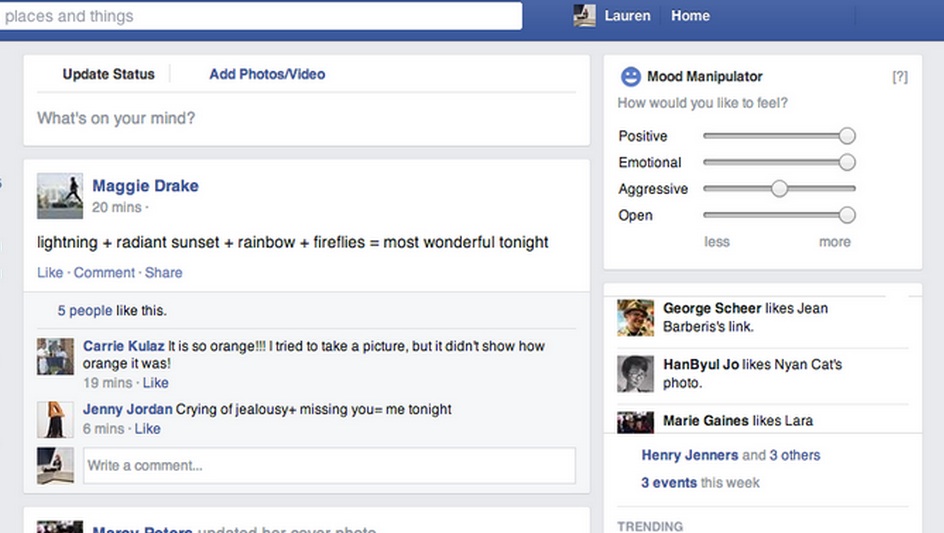Open Henry Jenners link
Viewport: 944px width, 533px height.
coord(689,455)
